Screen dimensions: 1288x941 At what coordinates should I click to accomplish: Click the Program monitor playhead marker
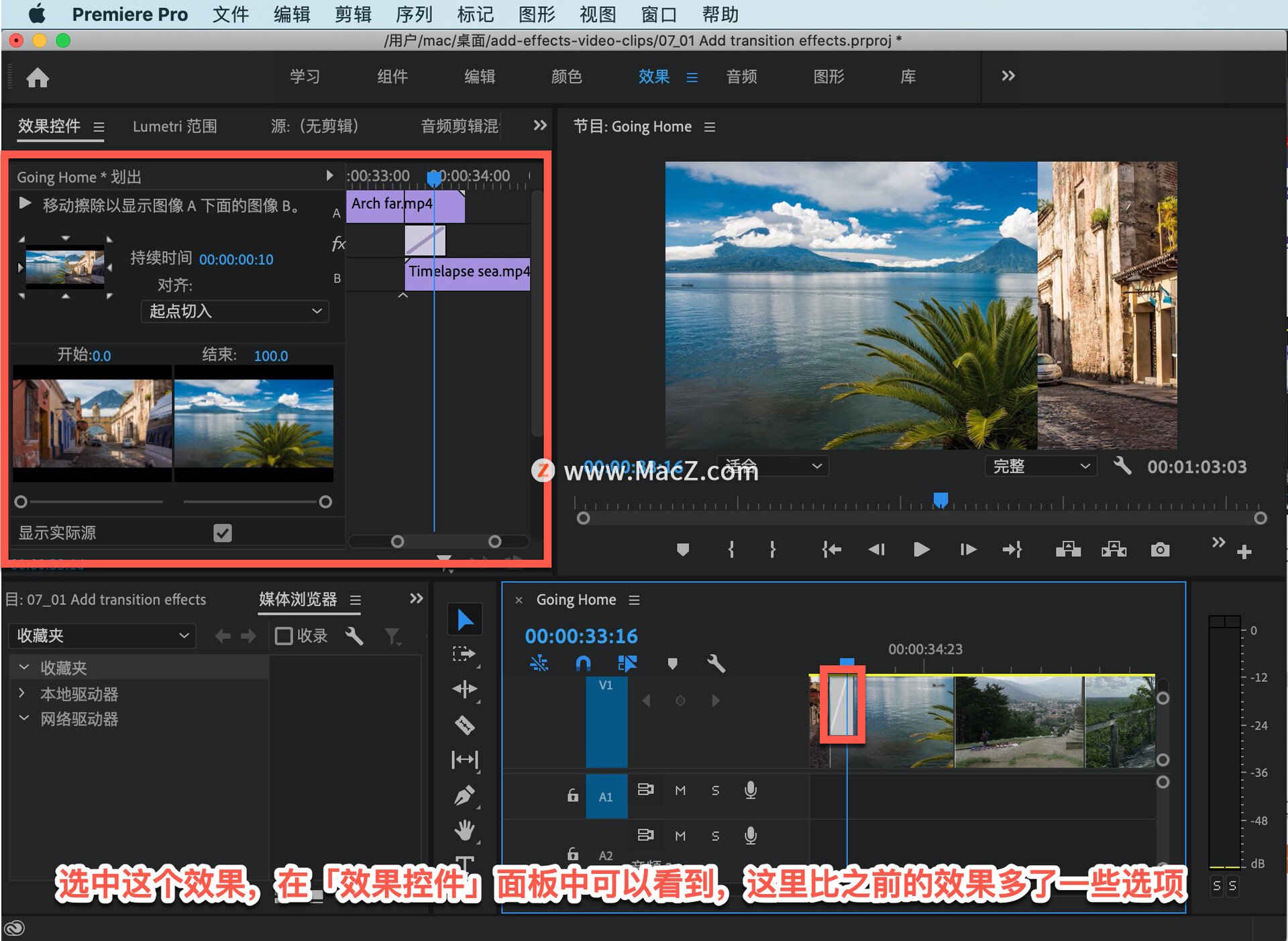(x=941, y=499)
